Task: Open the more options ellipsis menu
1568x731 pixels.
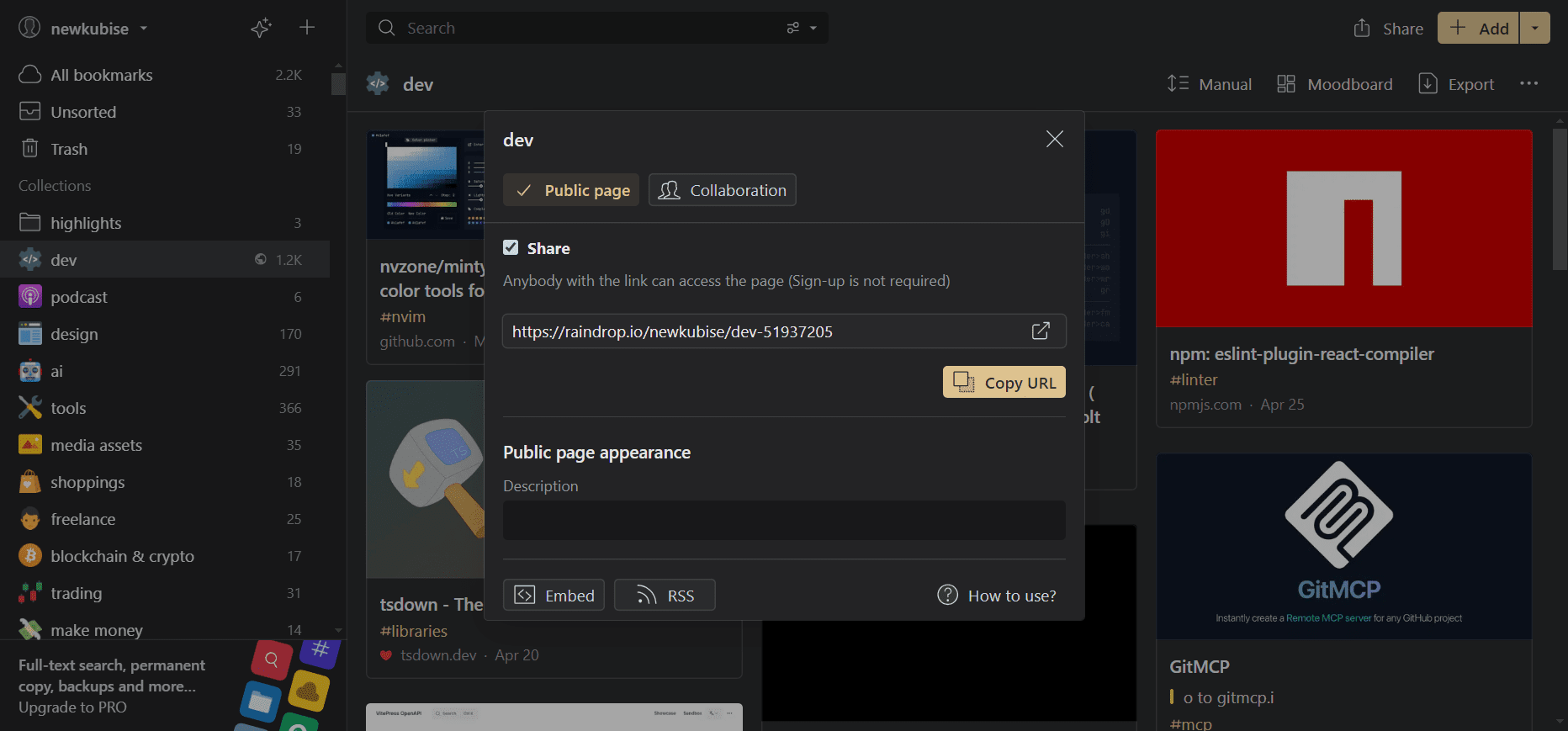Action: (1529, 83)
